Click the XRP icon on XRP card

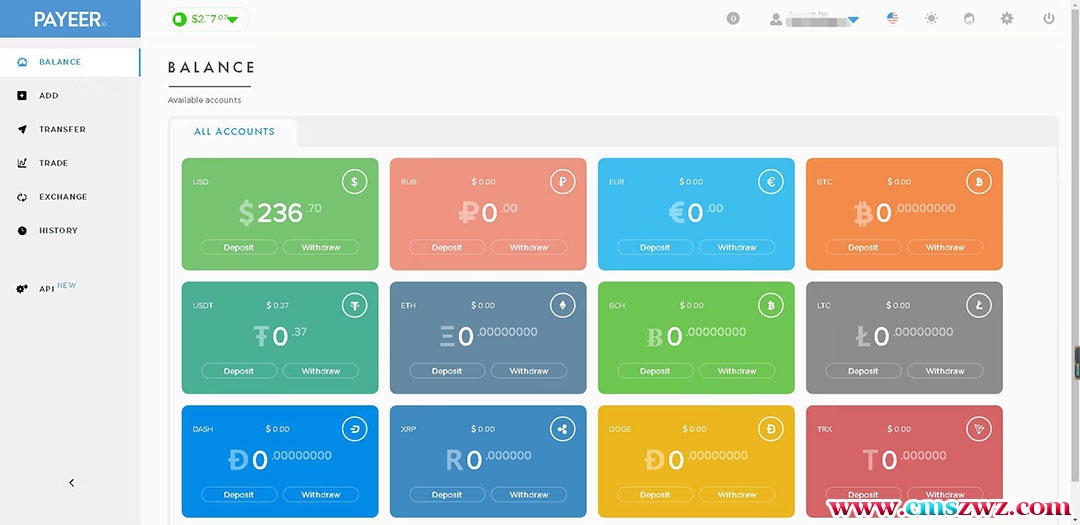coord(562,429)
